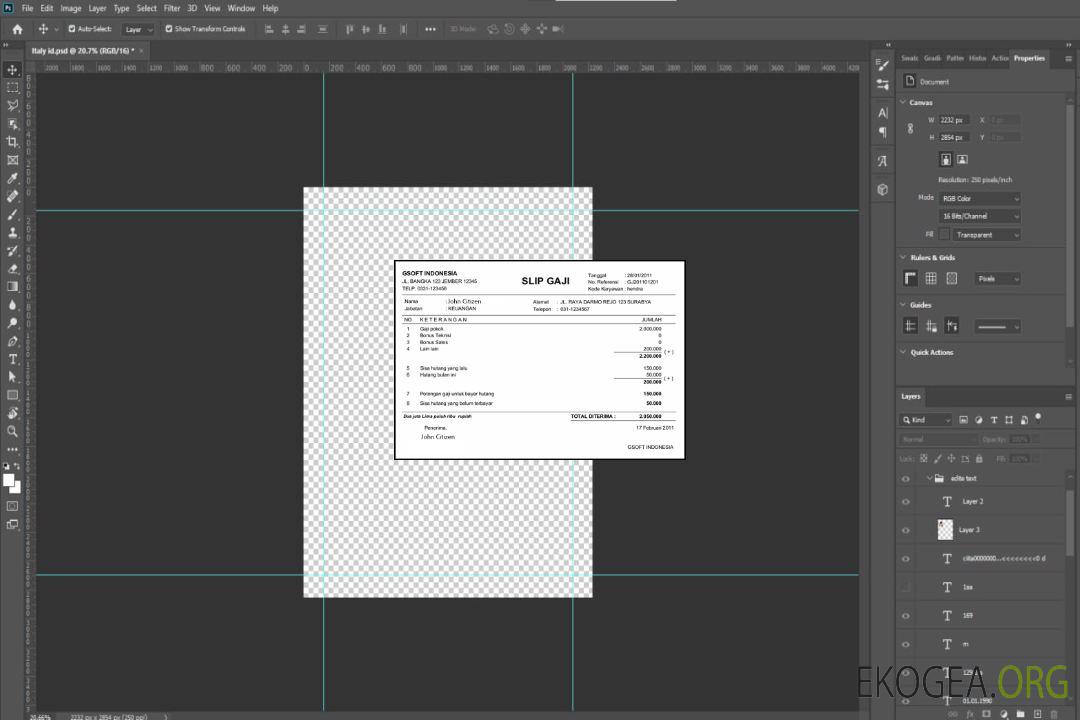Hide the 'edite text' group layer
1080x720 pixels.
click(x=906, y=479)
